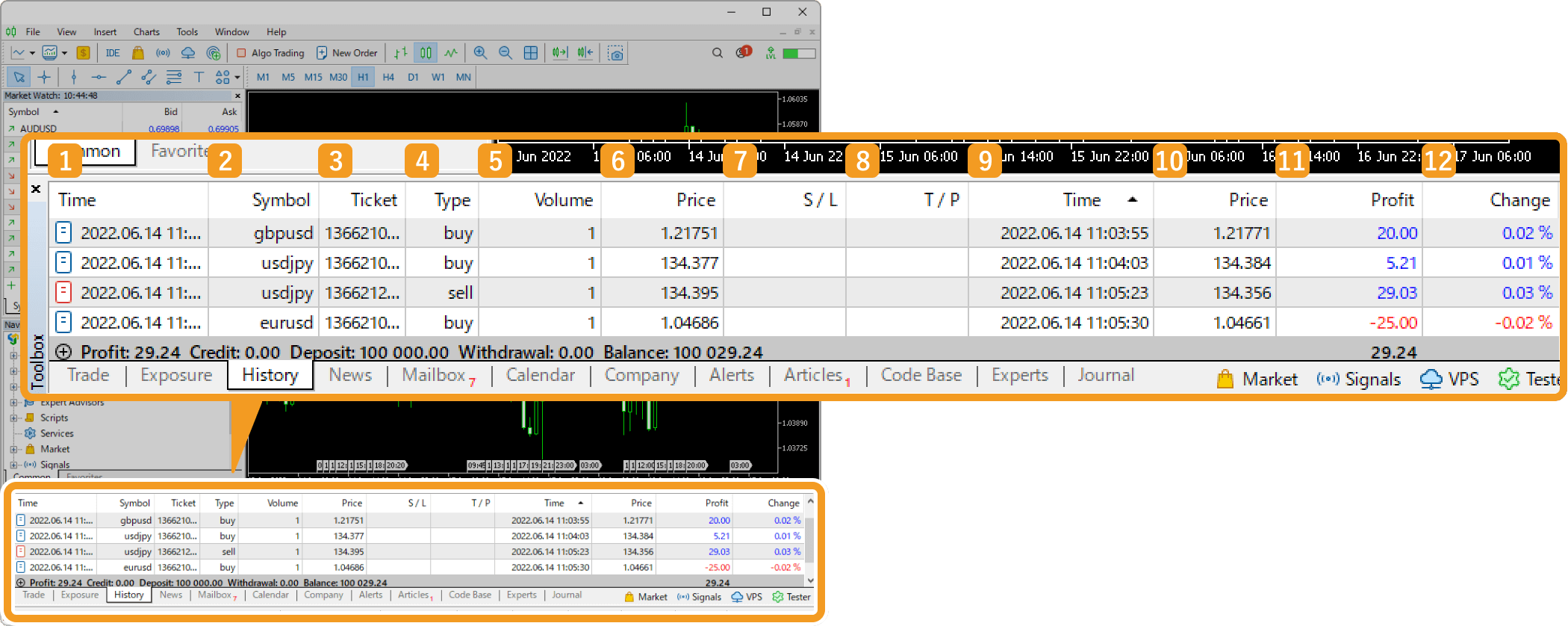Open the Tools menu
The height and width of the screenshot is (626, 1568).
187,32
